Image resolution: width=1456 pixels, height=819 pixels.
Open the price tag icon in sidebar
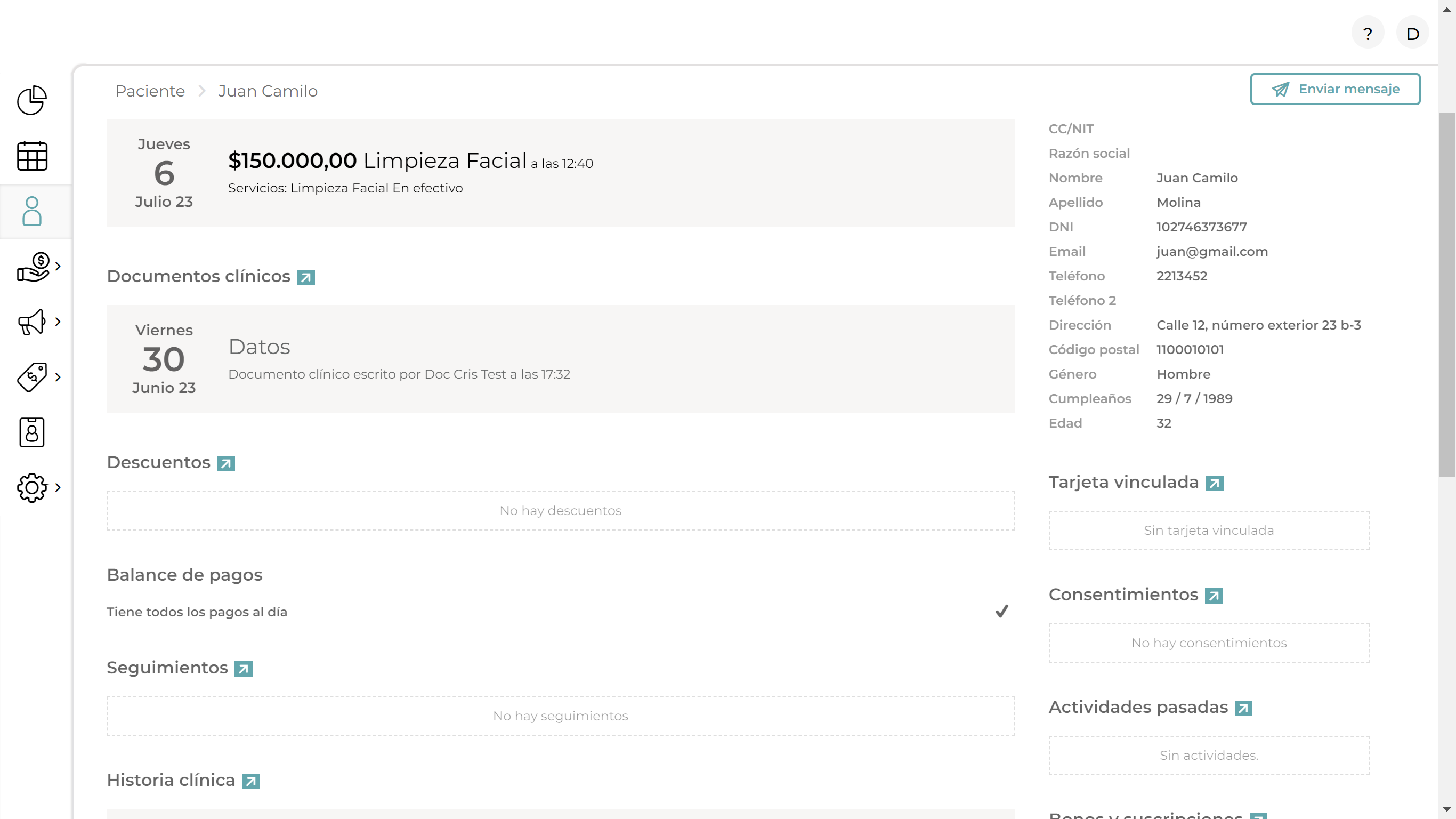tap(31, 376)
